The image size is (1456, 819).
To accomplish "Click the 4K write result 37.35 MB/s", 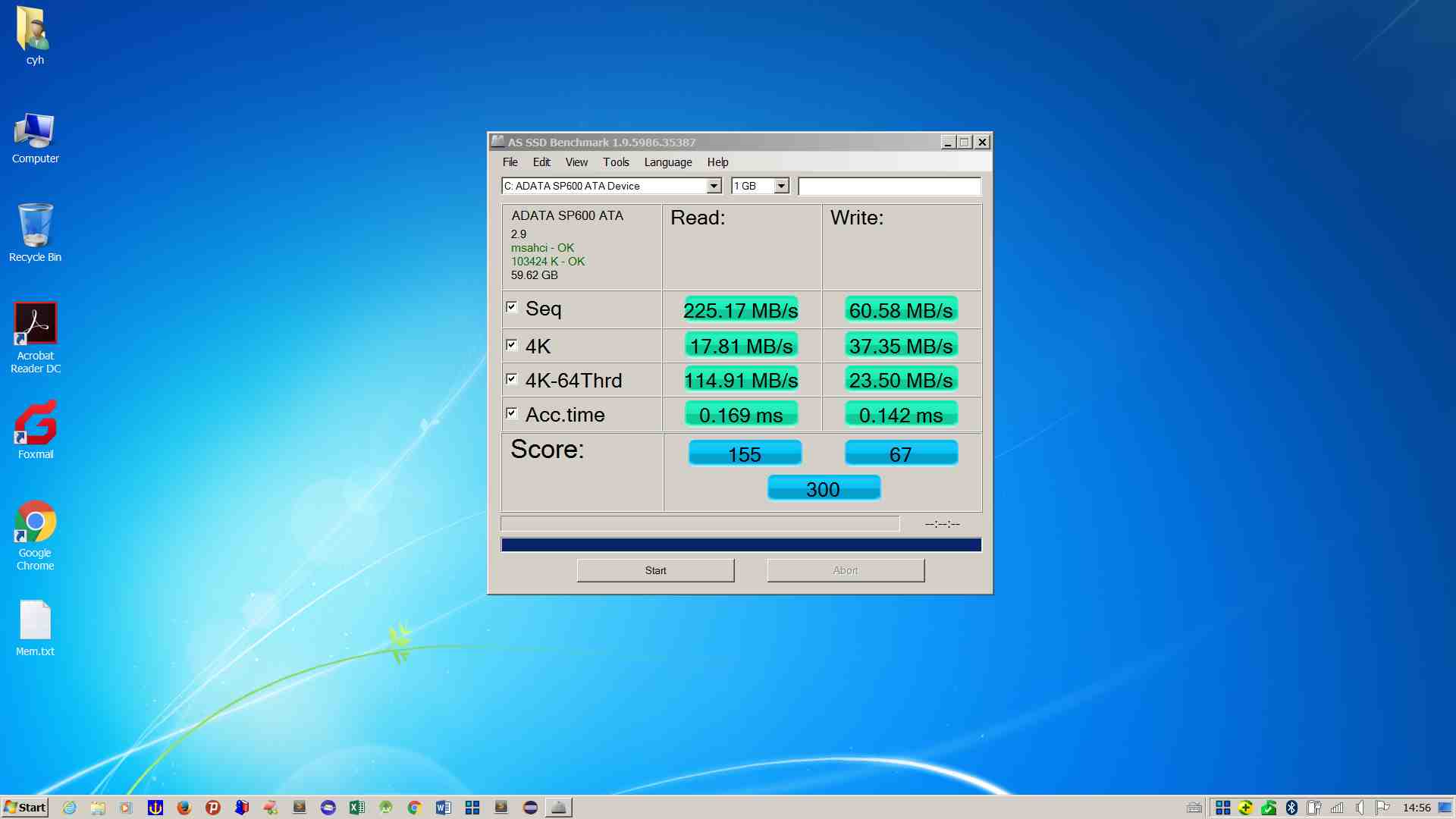I will coord(901,345).
